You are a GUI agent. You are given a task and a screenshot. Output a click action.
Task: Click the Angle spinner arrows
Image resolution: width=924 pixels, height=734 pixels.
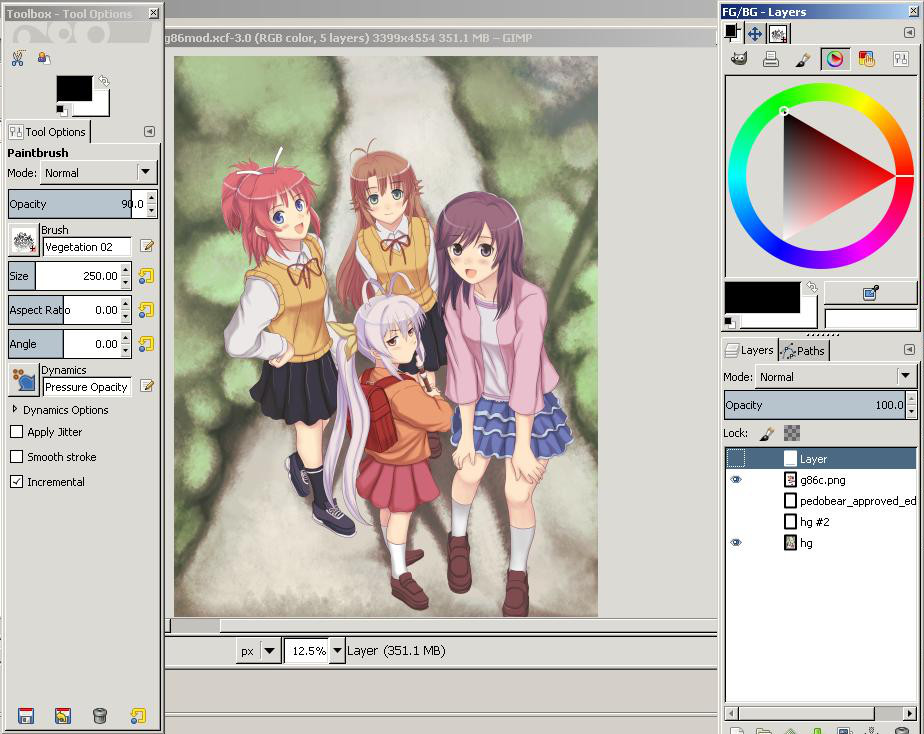125,344
